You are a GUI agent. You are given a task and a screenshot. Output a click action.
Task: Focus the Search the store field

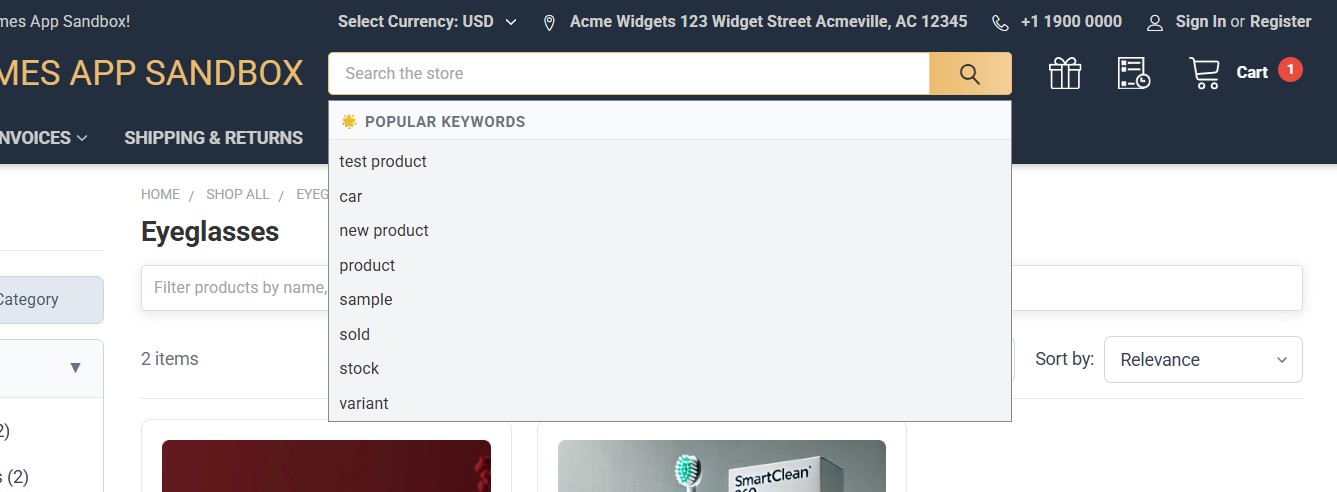pyautogui.click(x=628, y=73)
